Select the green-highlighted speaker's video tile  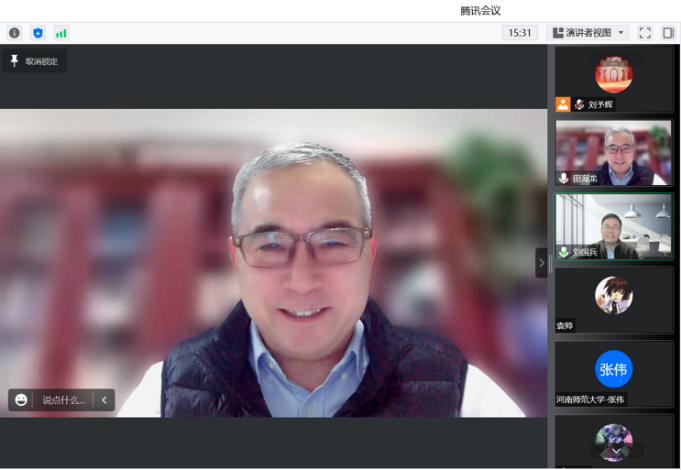[614, 226]
